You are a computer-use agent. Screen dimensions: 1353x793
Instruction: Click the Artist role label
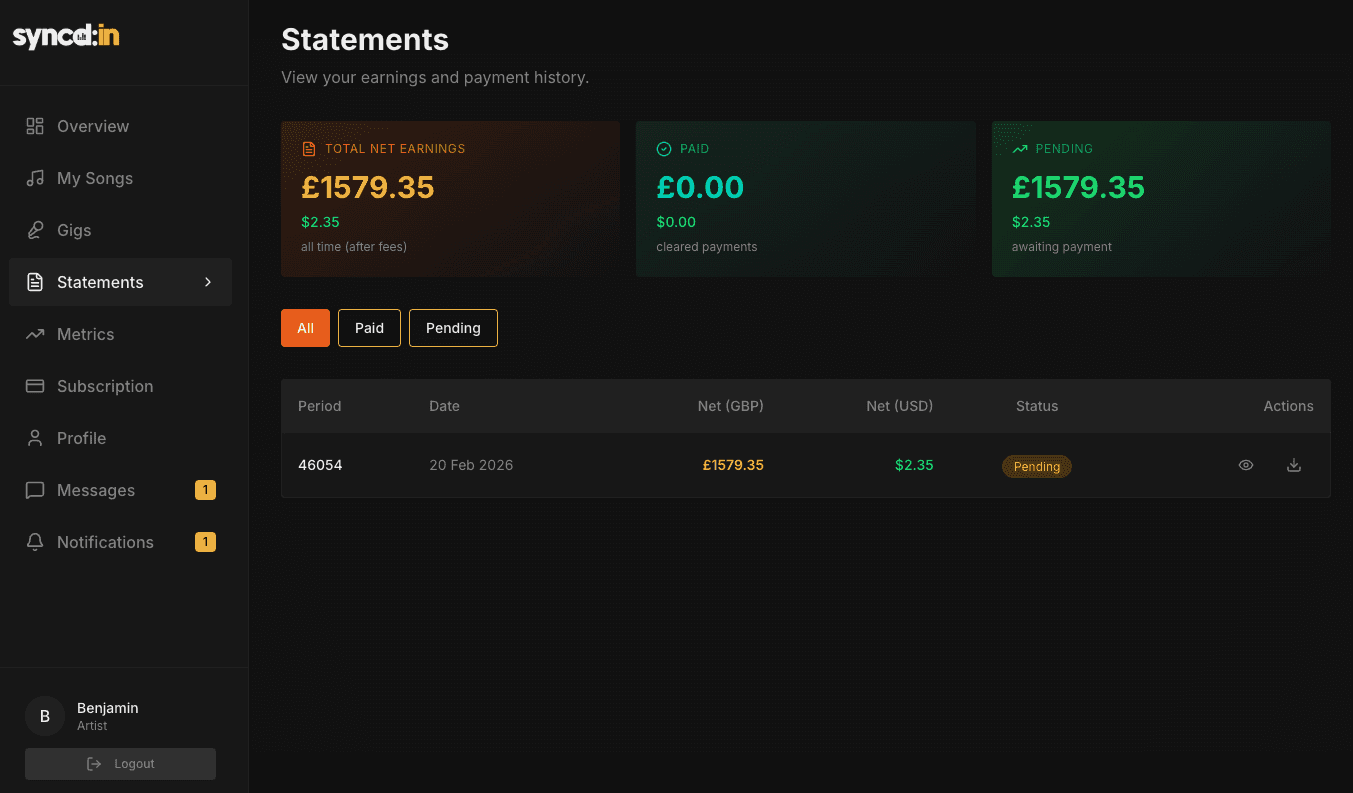click(92, 726)
